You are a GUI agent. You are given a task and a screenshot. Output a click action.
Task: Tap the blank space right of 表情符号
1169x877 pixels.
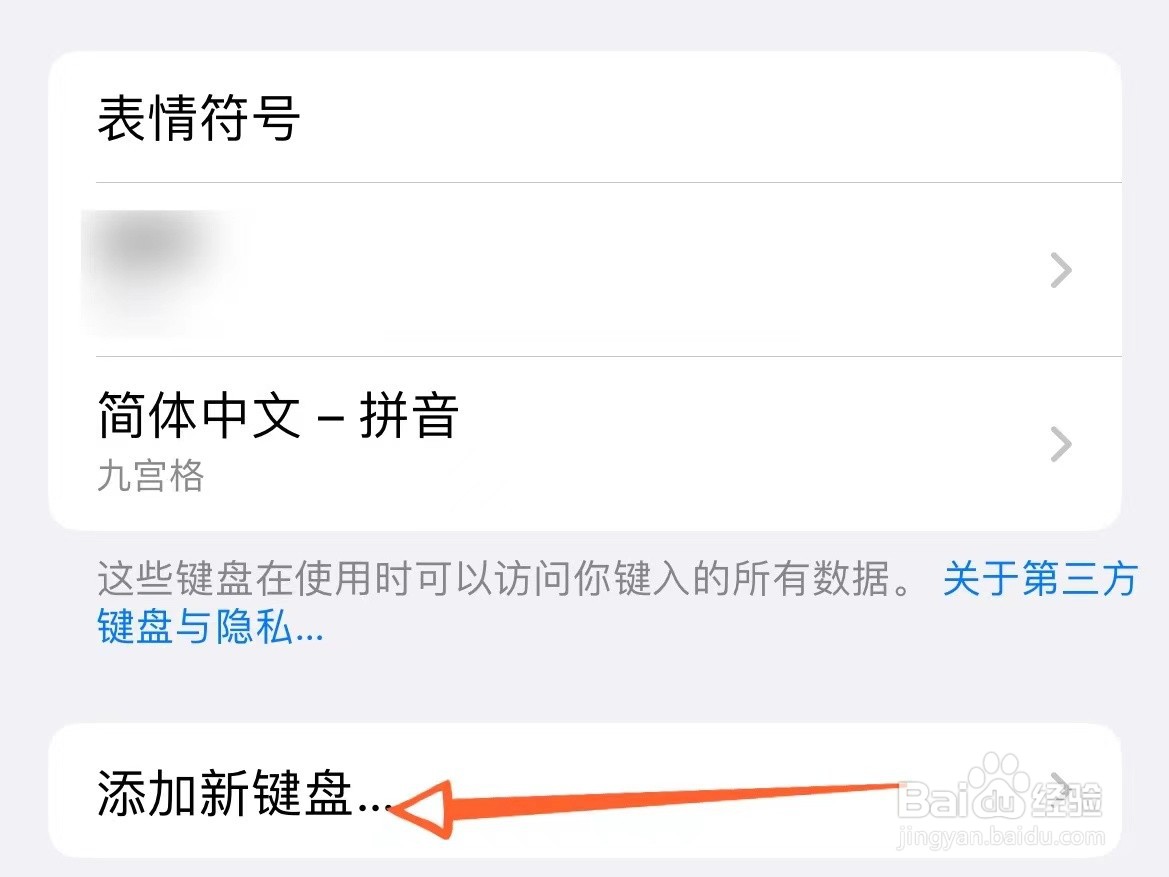(708, 117)
